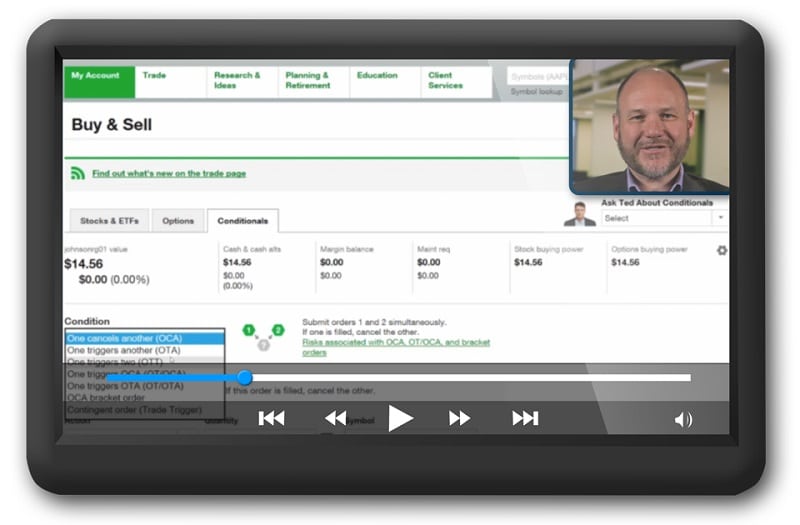Mute audio with speaker icon
This screenshot has width=800, height=525.
[x=683, y=420]
